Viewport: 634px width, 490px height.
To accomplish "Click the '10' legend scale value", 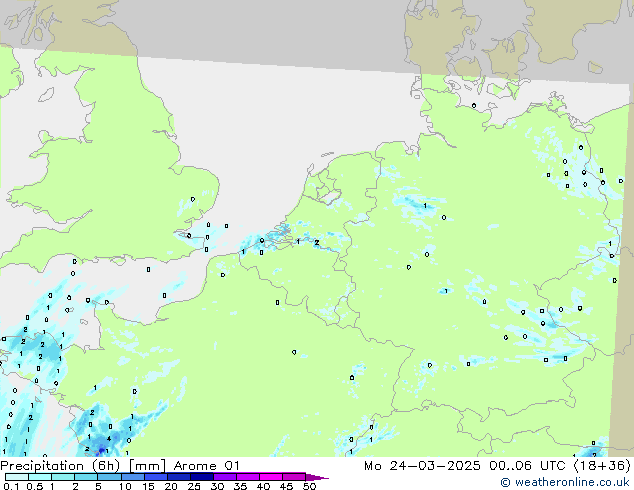I will tap(125, 486).
